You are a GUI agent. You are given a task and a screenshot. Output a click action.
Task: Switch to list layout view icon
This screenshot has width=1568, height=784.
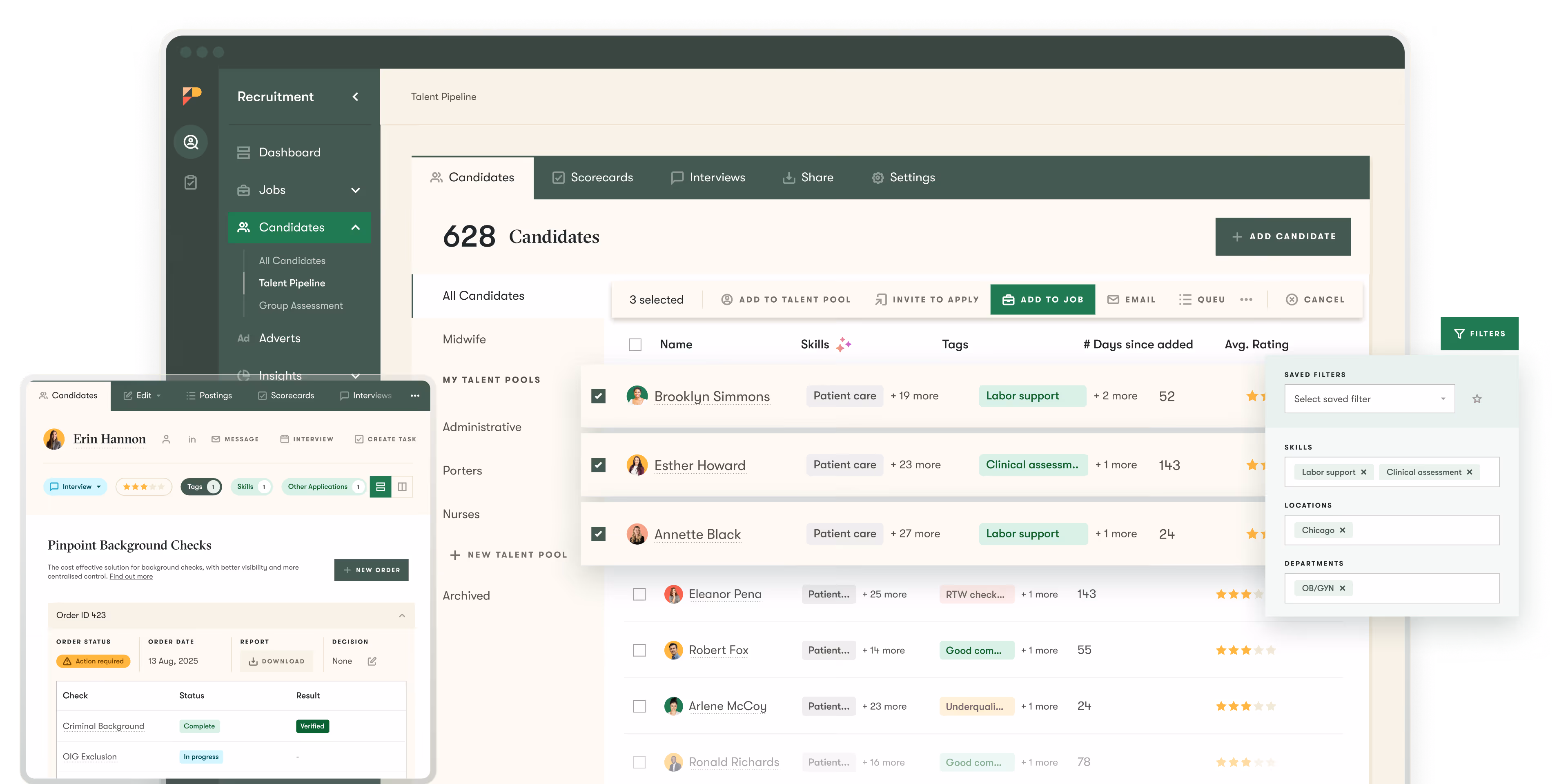[381, 487]
